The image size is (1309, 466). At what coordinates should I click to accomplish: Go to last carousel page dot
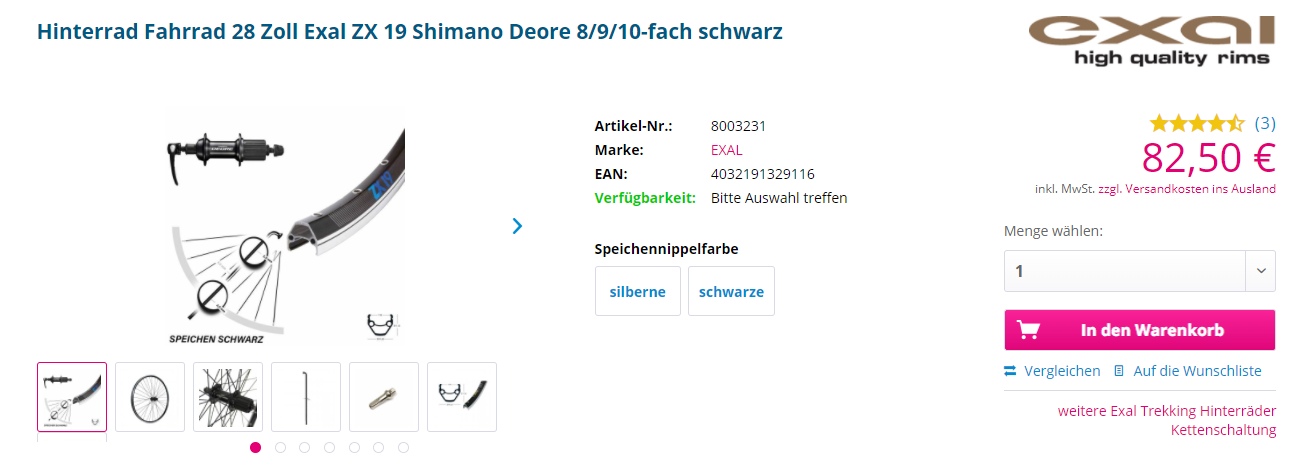[403, 448]
